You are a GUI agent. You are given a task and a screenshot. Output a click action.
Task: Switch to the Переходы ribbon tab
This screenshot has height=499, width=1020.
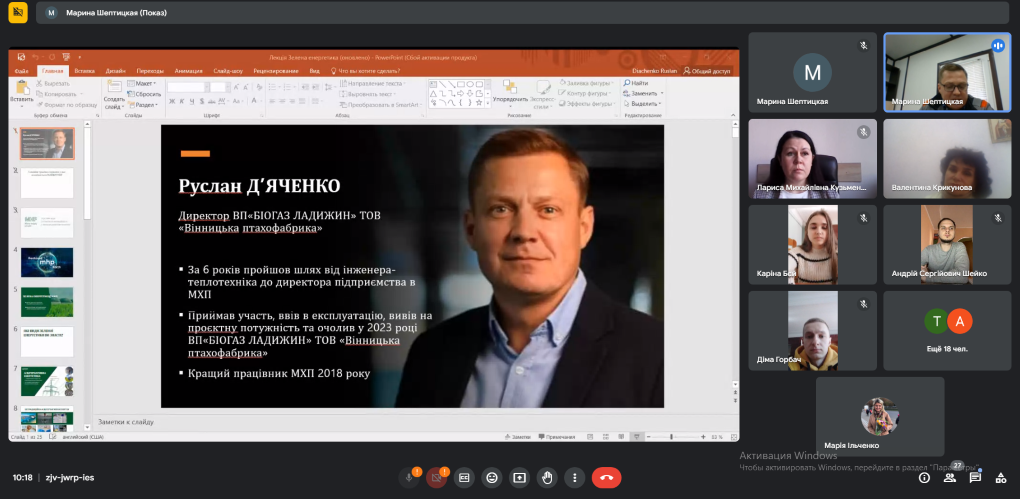click(150, 71)
